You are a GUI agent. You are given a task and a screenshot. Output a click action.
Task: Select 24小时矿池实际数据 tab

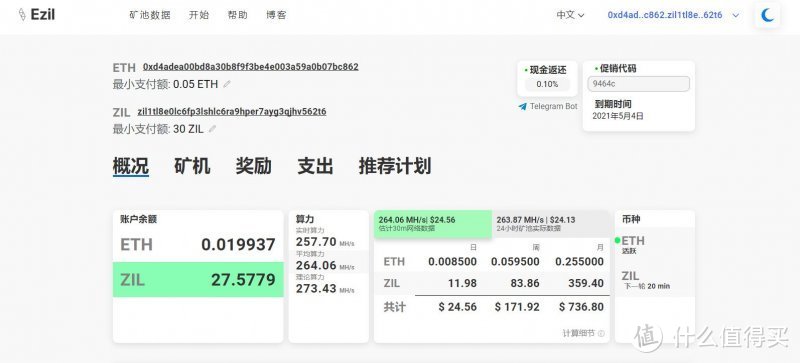pos(551,224)
